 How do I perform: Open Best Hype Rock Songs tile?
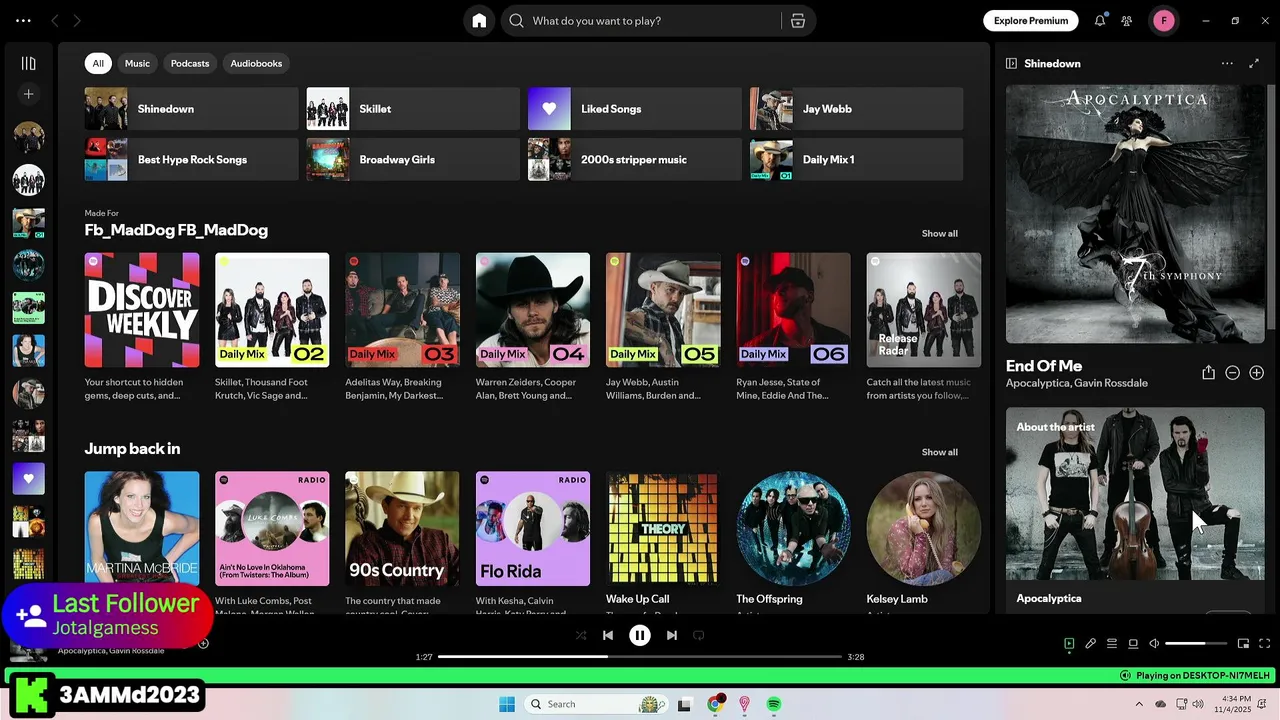pos(192,159)
